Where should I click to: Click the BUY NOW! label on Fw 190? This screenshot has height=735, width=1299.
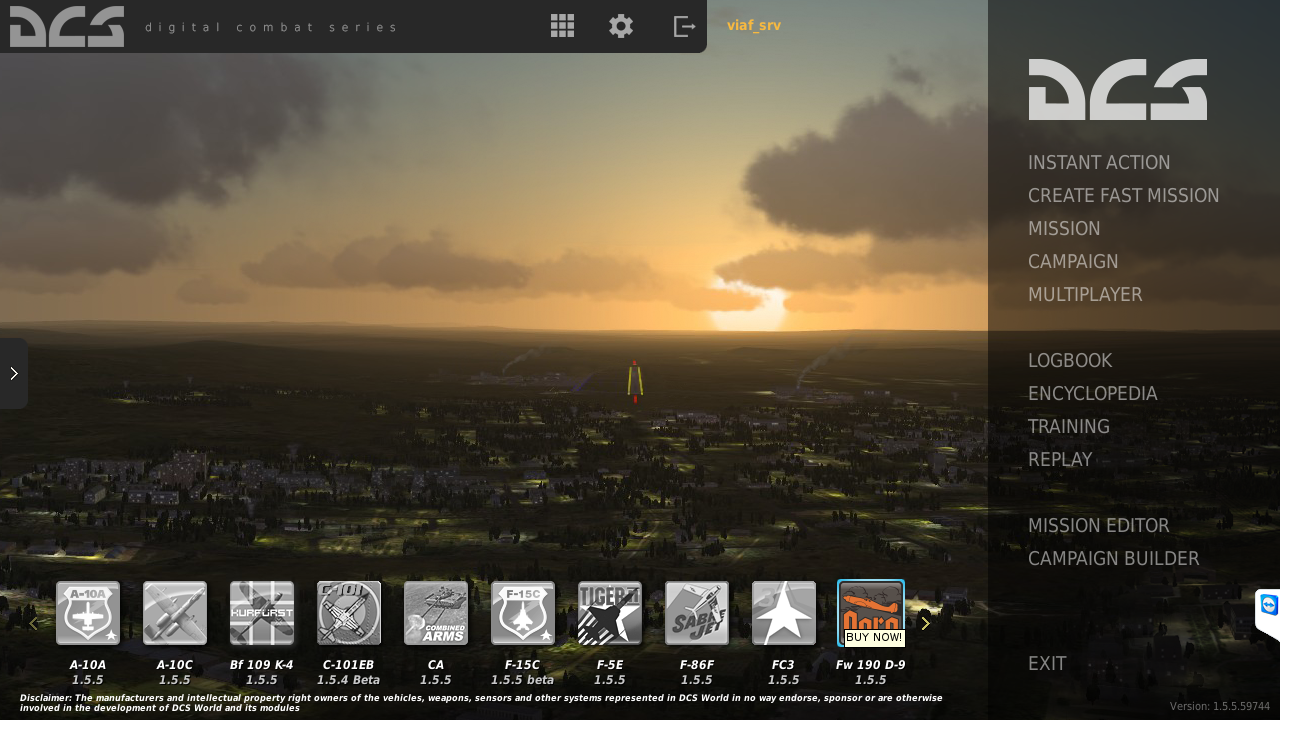(x=874, y=637)
